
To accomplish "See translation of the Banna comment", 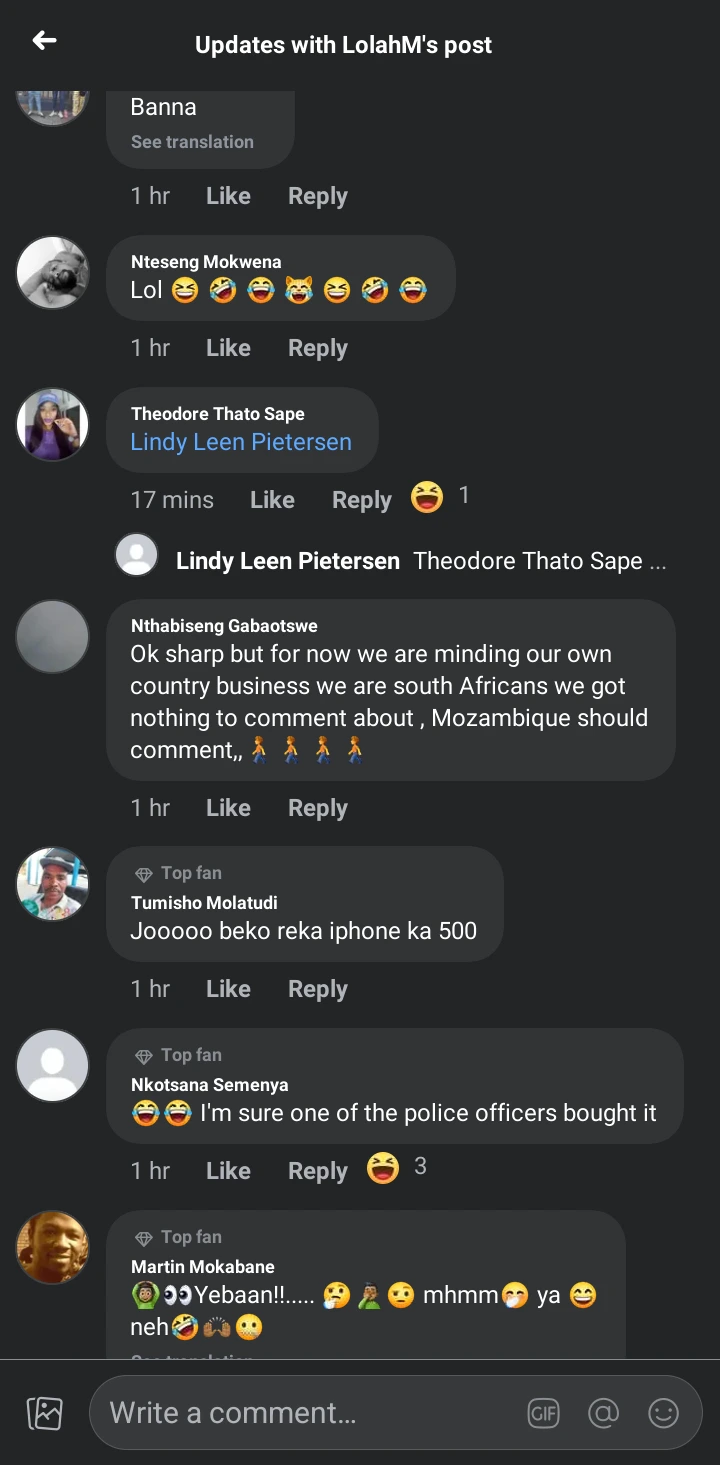I will point(192,142).
